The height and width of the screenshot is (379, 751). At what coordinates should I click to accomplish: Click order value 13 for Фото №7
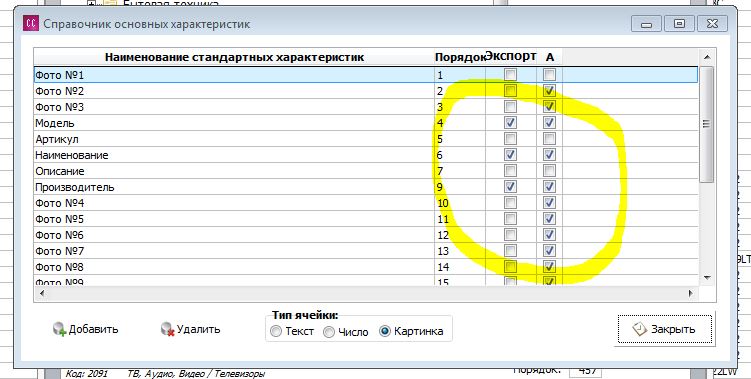click(x=443, y=251)
